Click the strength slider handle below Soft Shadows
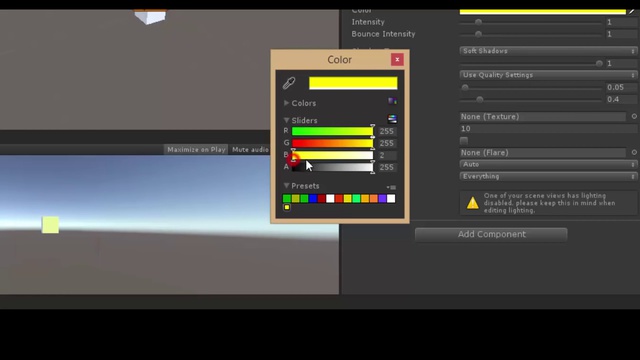The image size is (640, 360). pyautogui.click(x=599, y=63)
